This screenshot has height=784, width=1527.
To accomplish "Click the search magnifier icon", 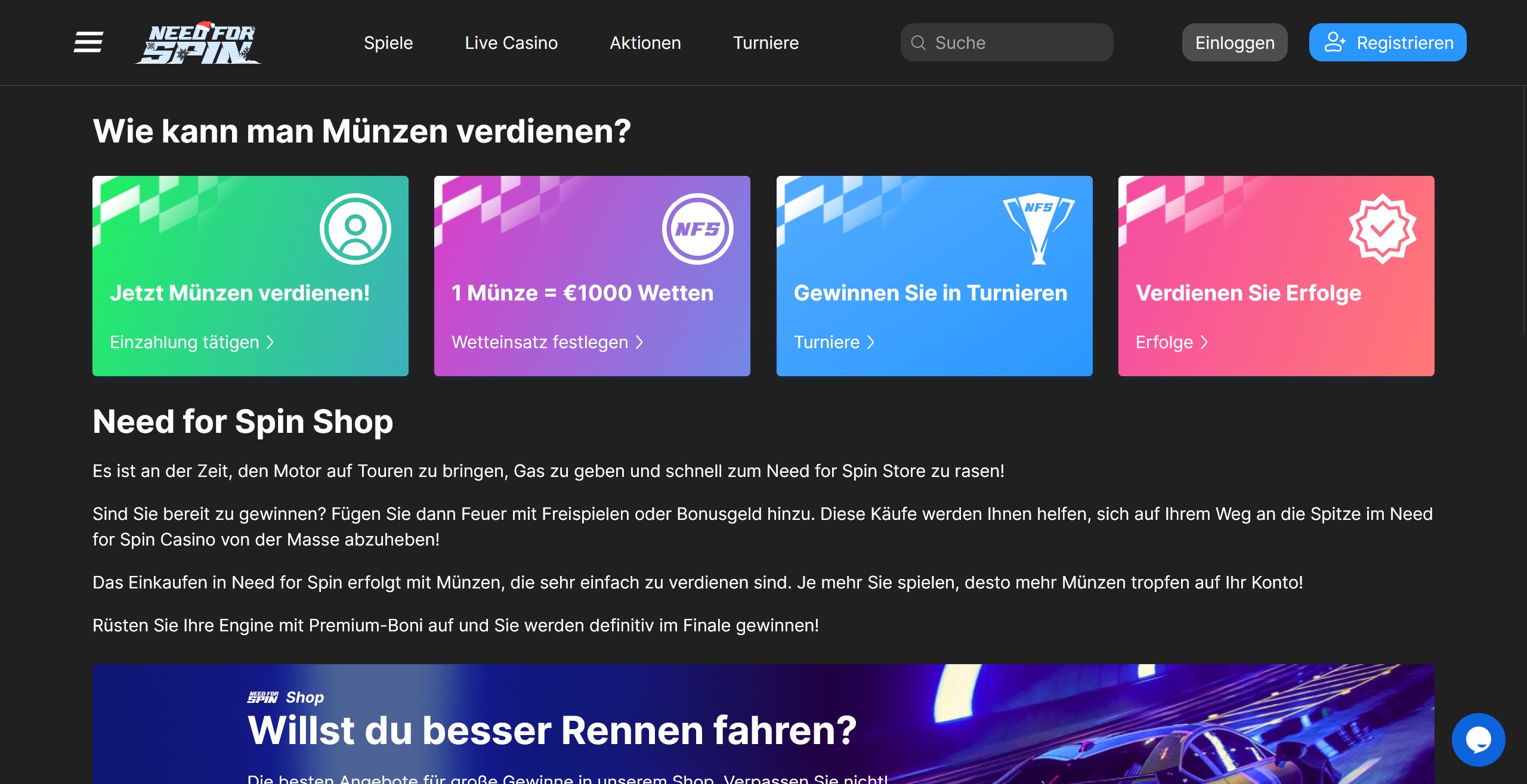I will (x=919, y=43).
